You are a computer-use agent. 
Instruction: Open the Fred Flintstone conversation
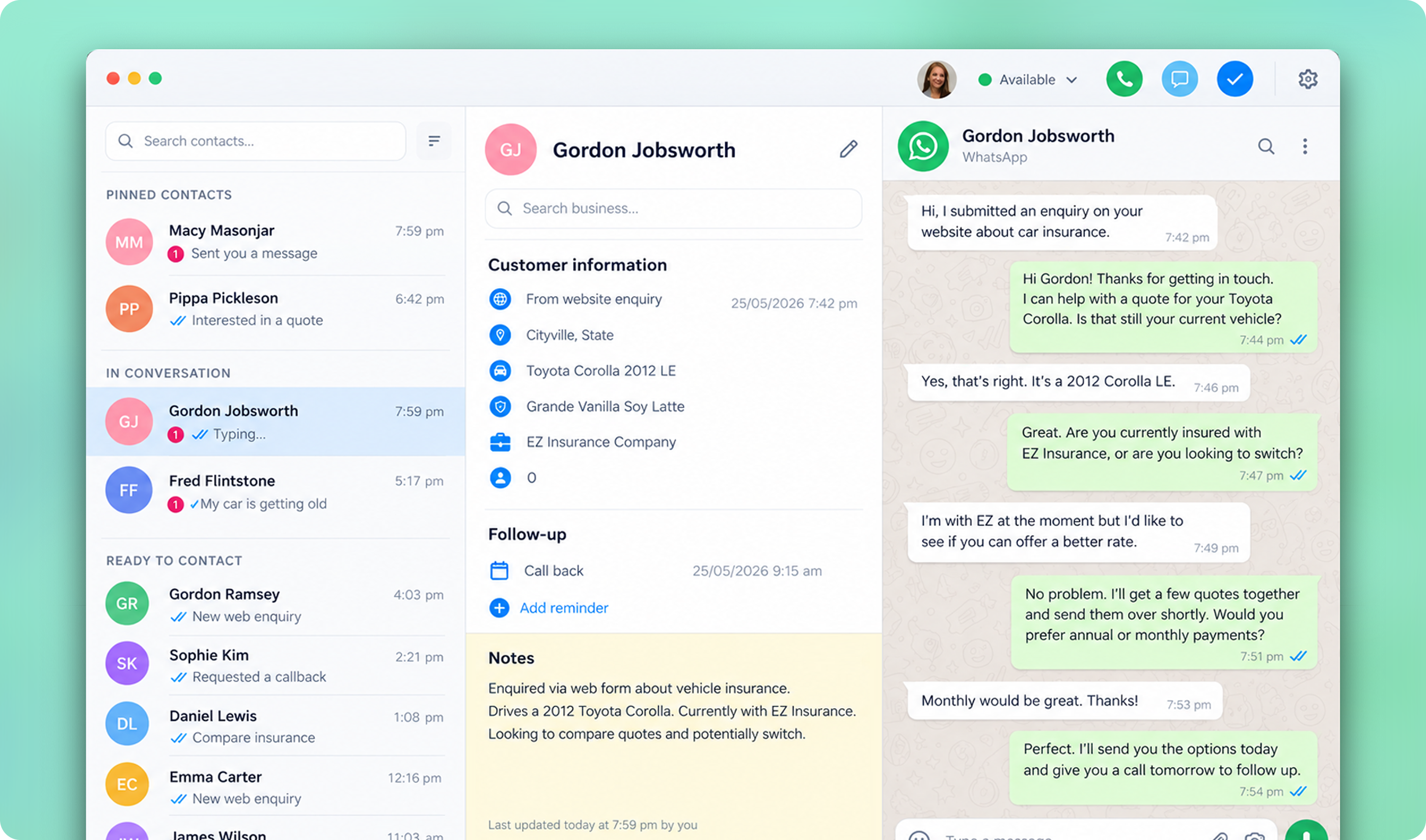(x=276, y=491)
